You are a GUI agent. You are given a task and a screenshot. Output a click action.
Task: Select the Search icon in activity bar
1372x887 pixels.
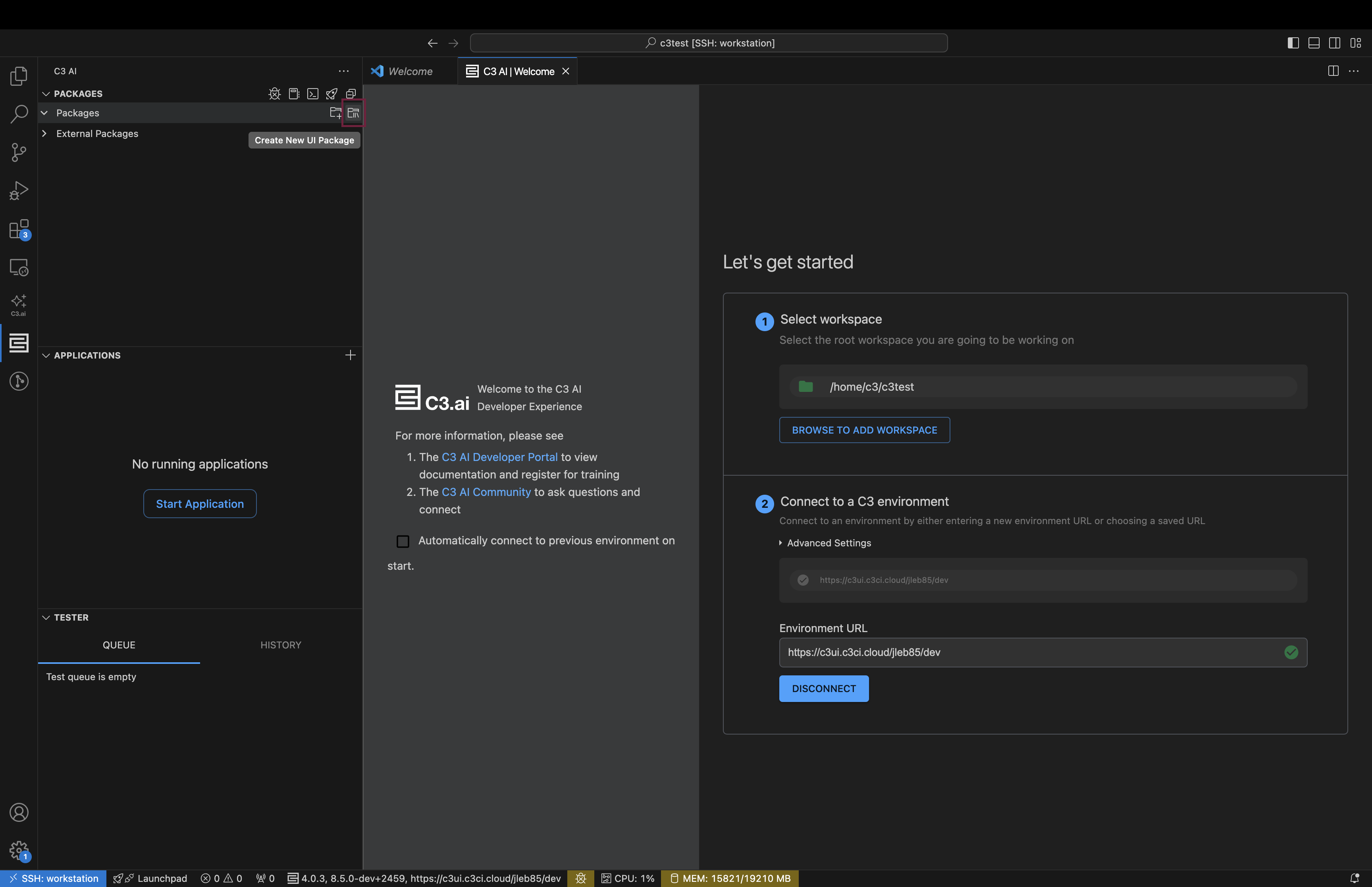coord(19,114)
